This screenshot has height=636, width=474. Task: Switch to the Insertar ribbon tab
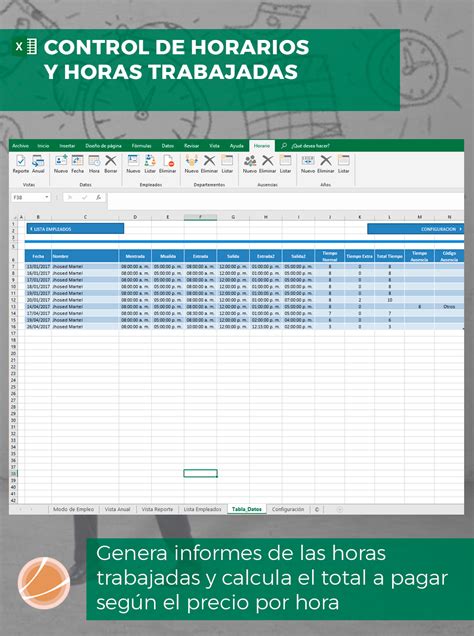coord(67,146)
